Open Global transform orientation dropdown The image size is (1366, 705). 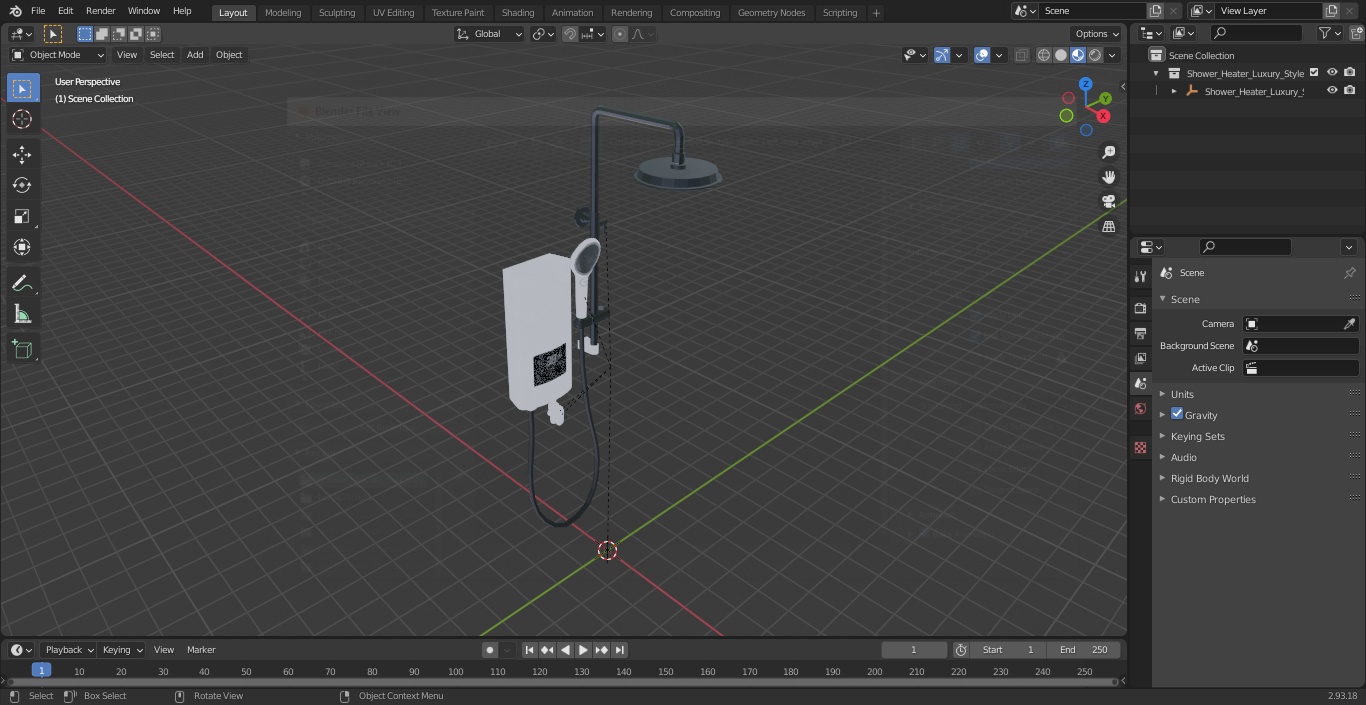489,34
